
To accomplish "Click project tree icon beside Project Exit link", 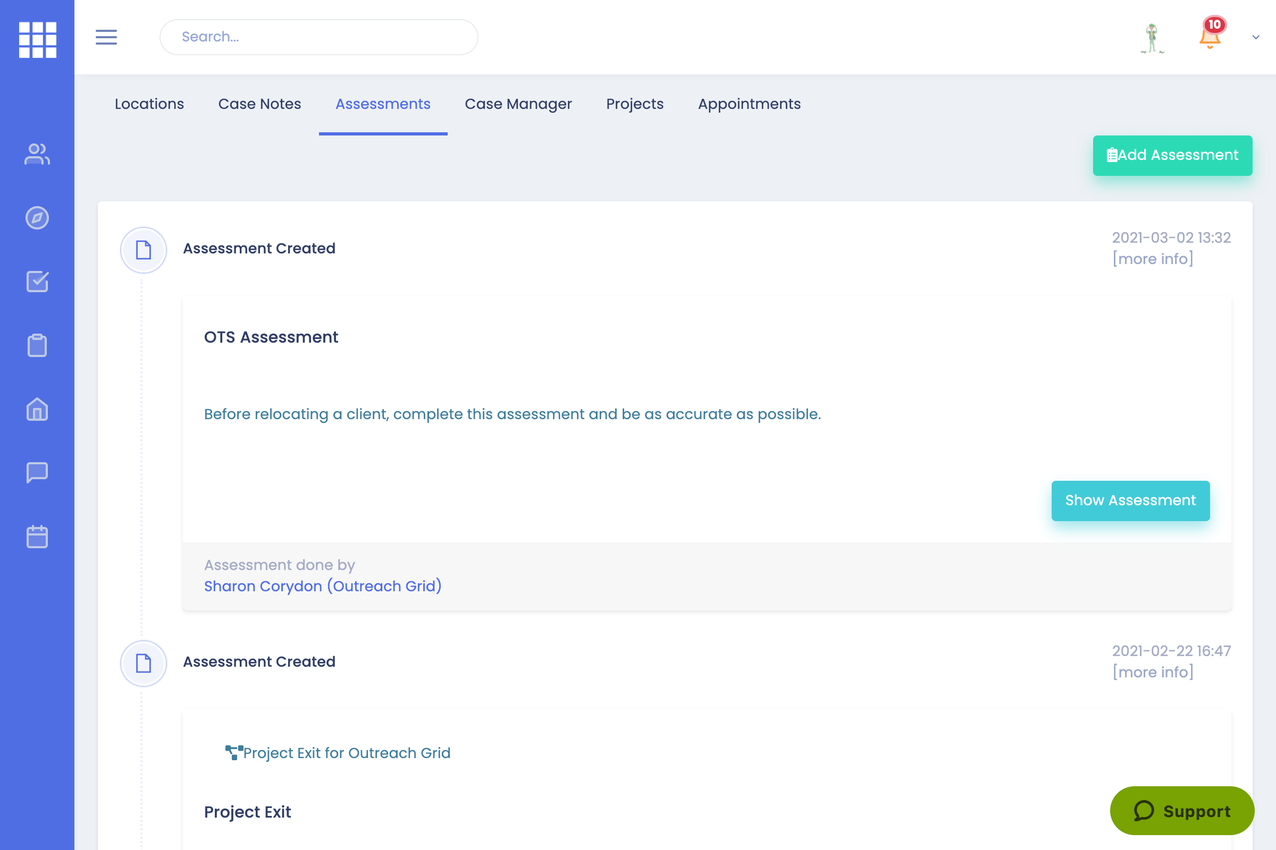I will [234, 753].
